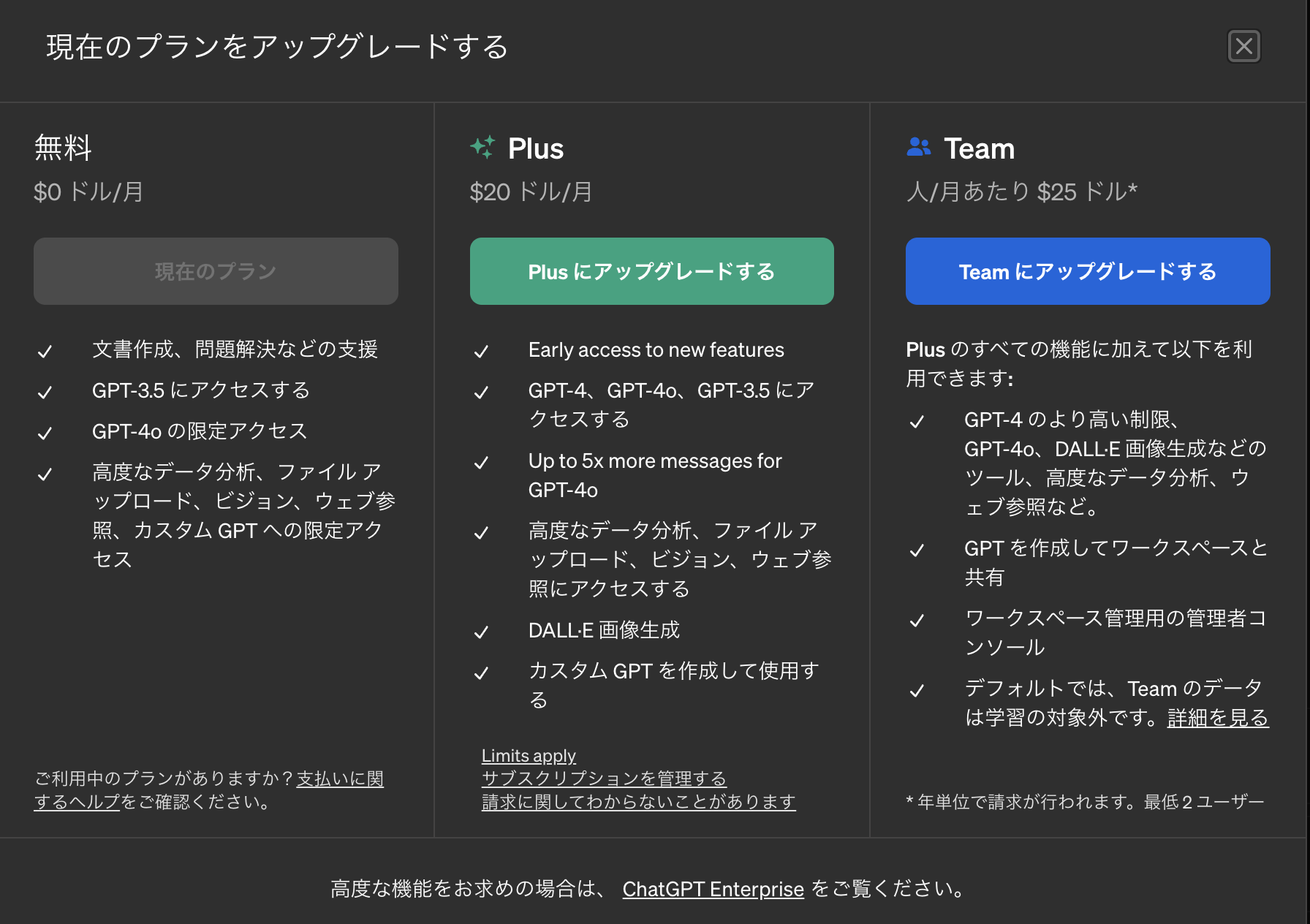Click the Plus sparkle icon
Image resolution: width=1310 pixels, height=924 pixels.
pyautogui.click(x=482, y=148)
